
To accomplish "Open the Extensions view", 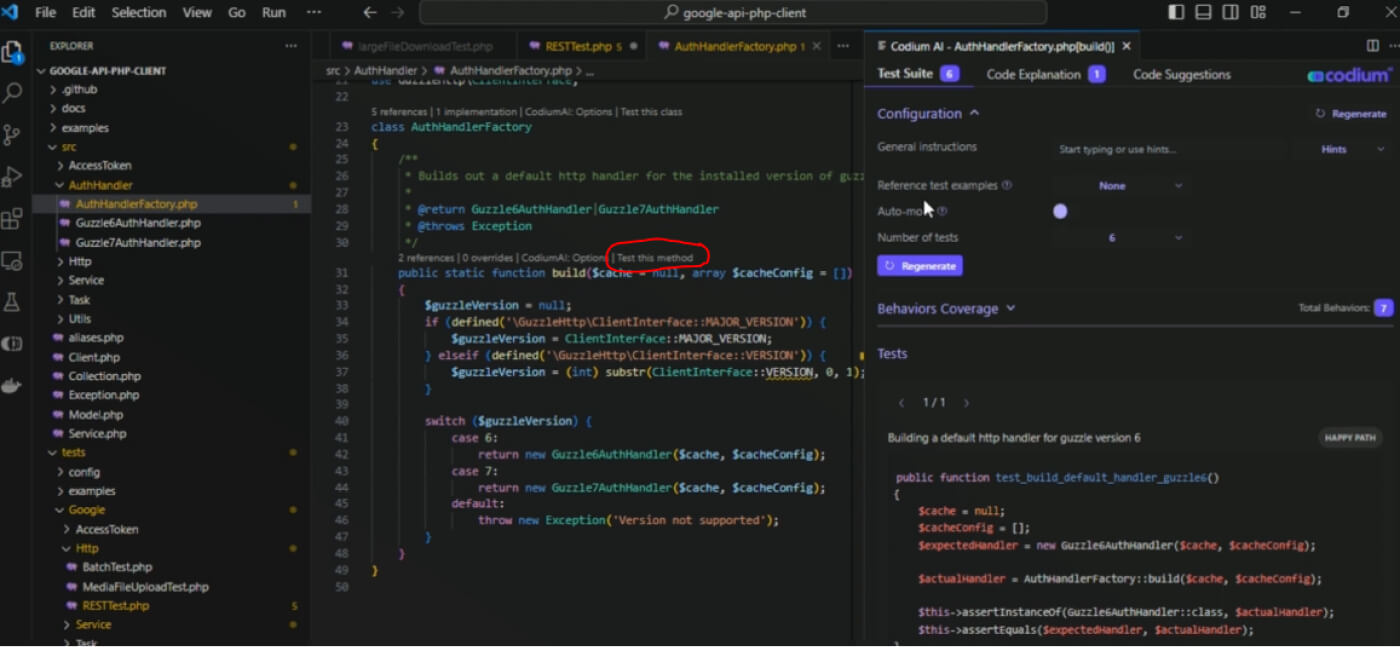I will coord(13,219).
